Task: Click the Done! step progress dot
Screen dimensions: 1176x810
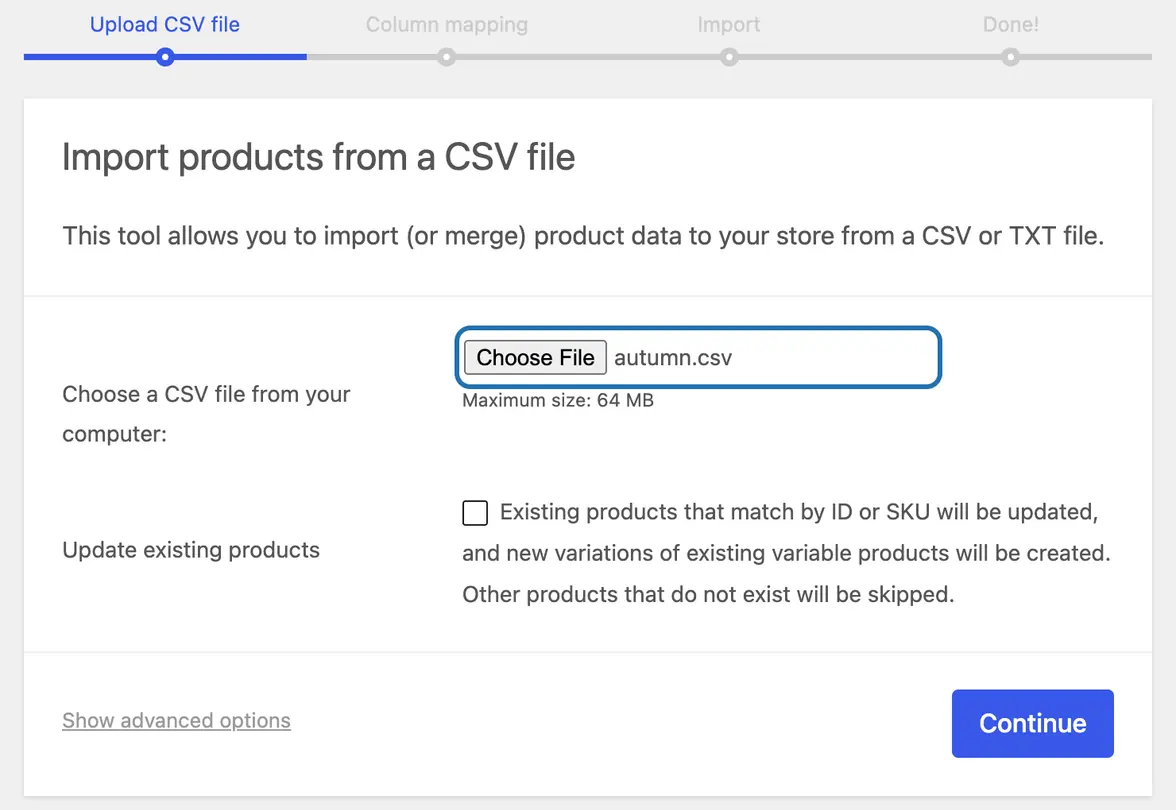Action: 1011,57
